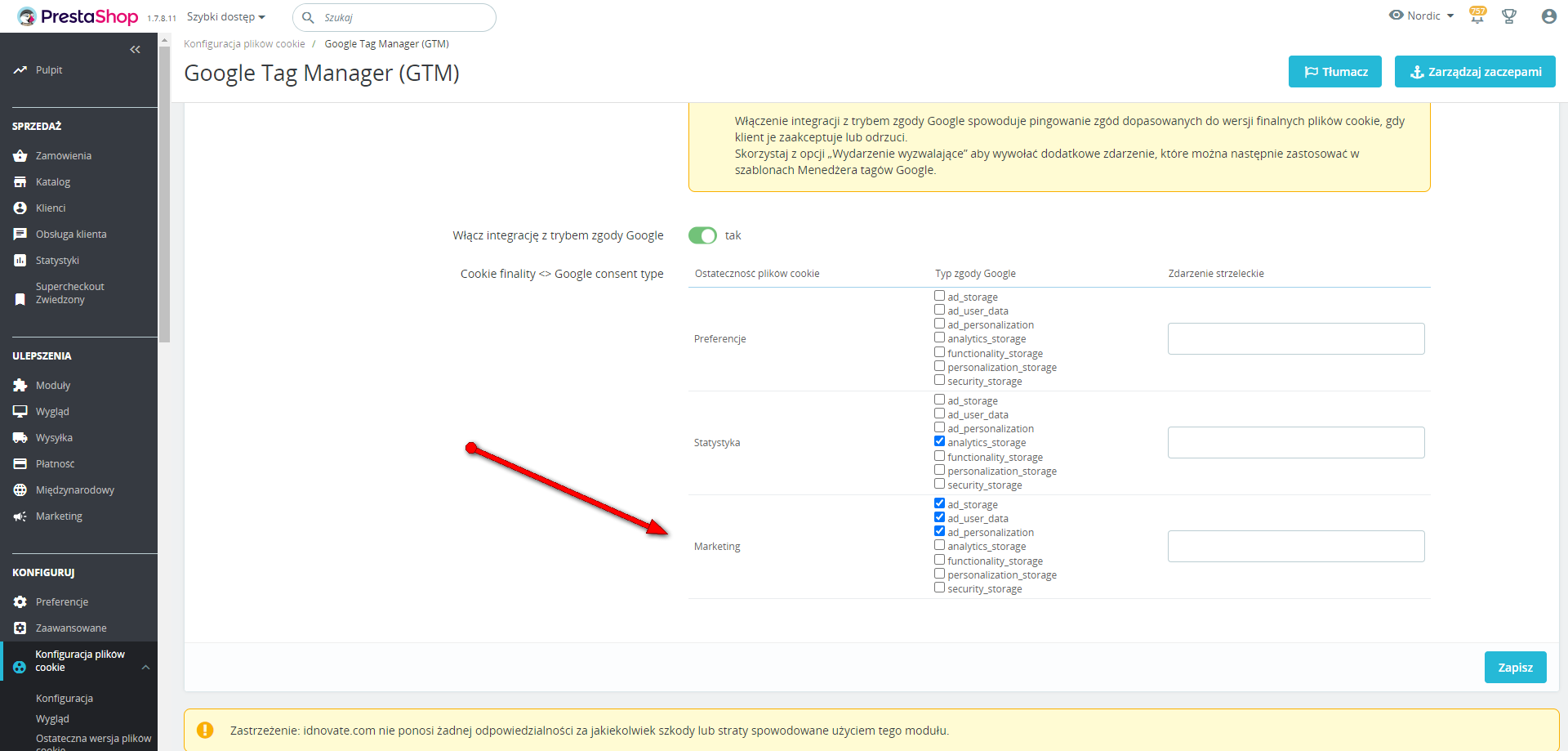Click the trigger event field for Preferencje

point(1296,338)
